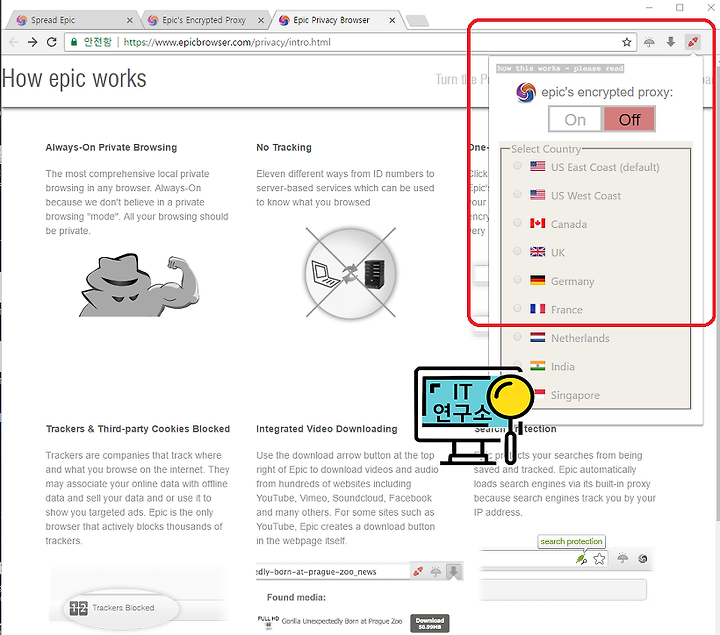Click the address bar URL
The width and height of the screenshot is (720, 635).
(x=227, y=42)
